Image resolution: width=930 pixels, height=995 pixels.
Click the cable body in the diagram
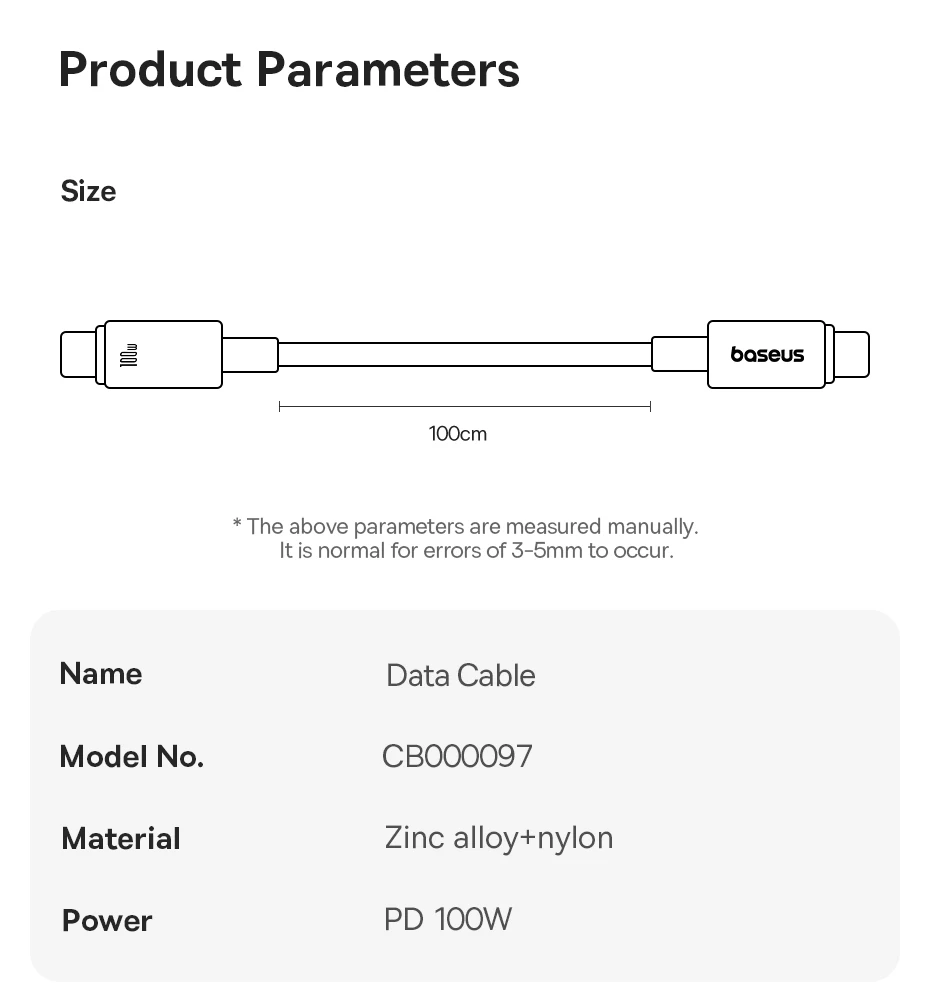464,355
